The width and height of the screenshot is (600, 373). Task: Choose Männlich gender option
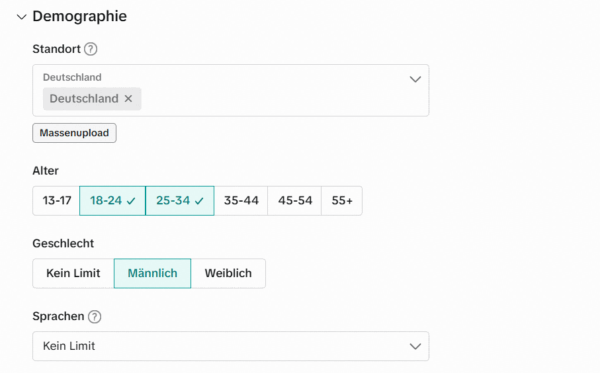(152, 273)
